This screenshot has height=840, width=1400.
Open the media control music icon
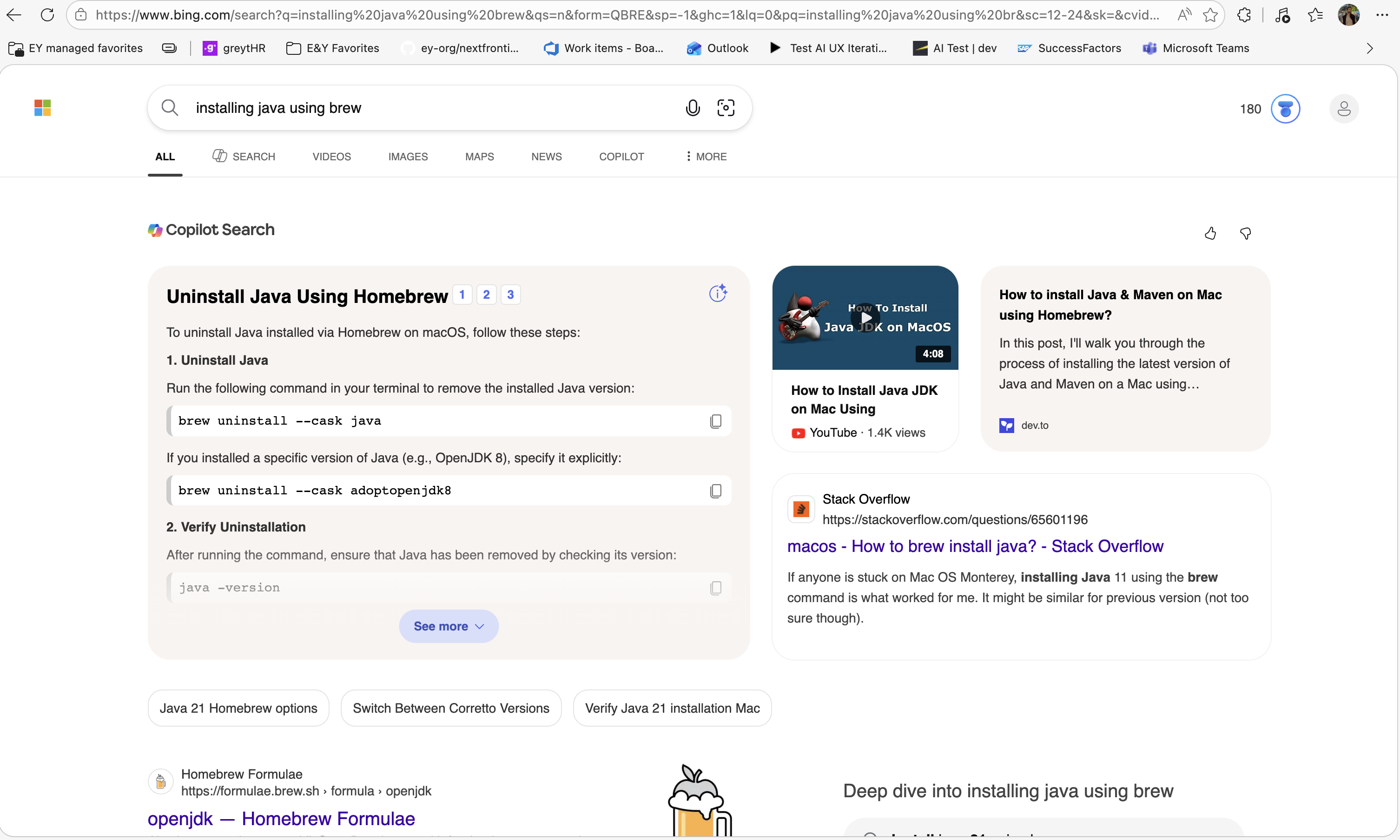pyautogui.click(x=1283, y=15)
